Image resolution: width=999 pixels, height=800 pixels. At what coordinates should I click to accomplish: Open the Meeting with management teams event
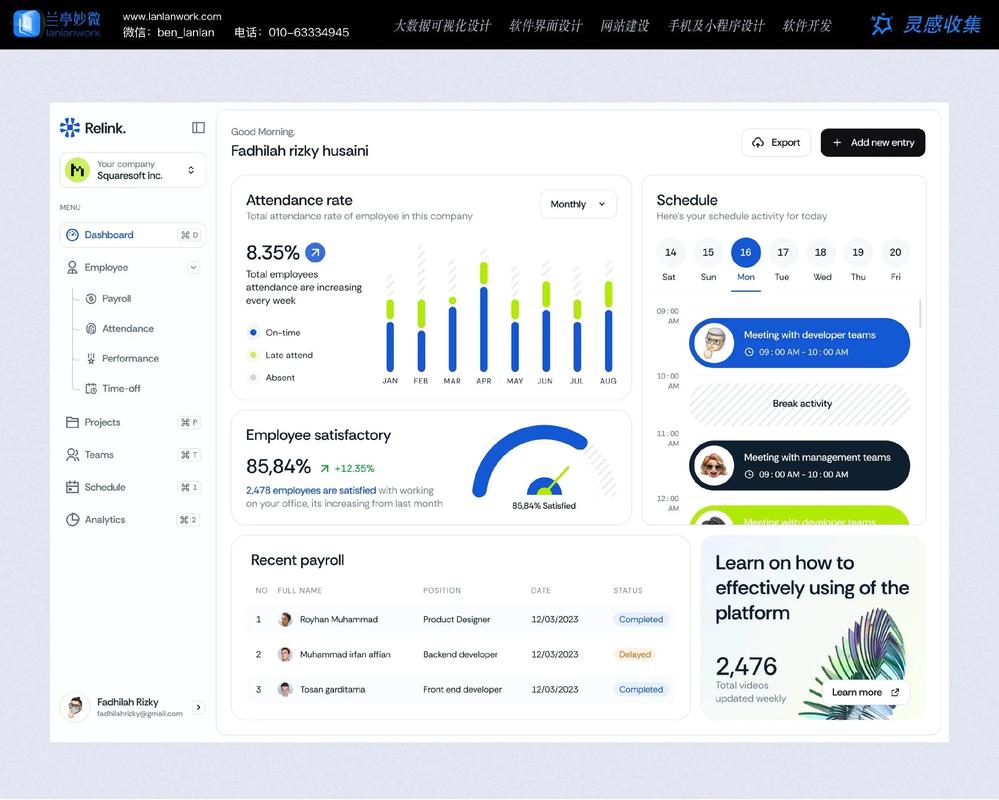pos(799,466)
